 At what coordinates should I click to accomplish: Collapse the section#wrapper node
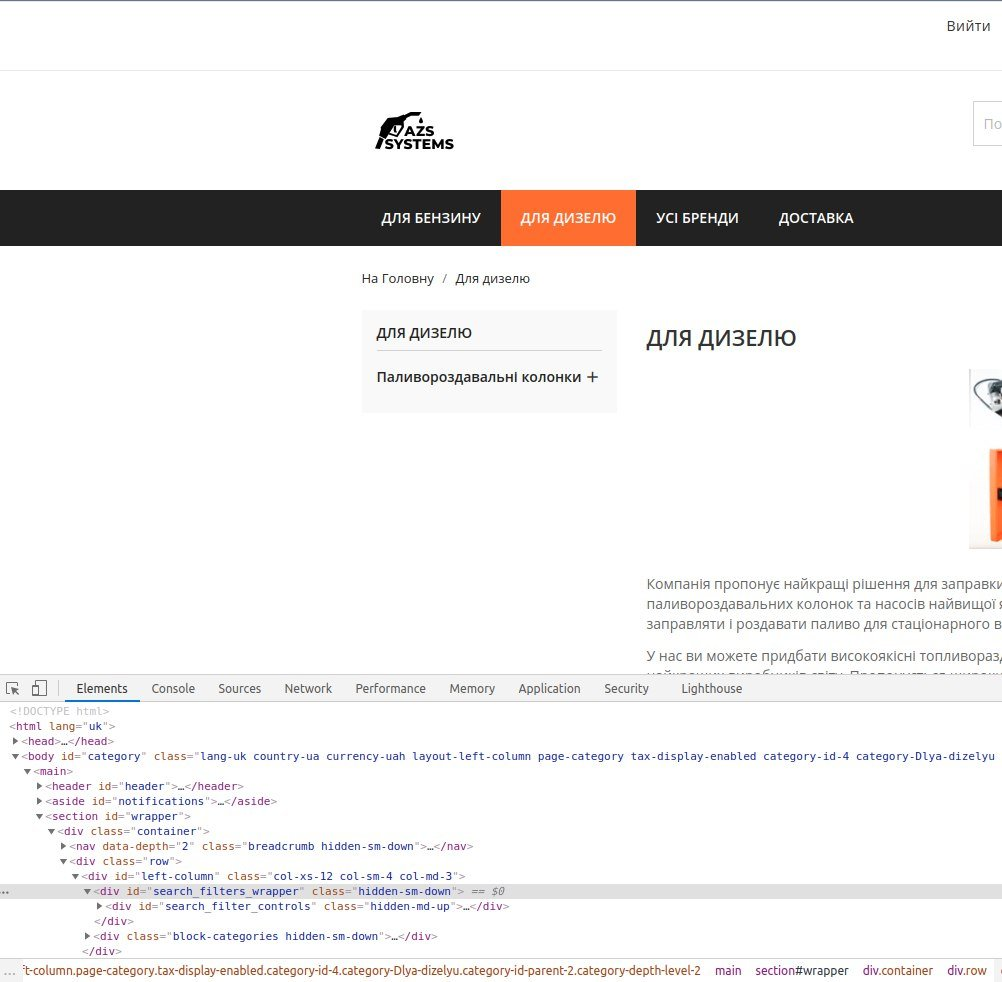[x=40, y=816]
